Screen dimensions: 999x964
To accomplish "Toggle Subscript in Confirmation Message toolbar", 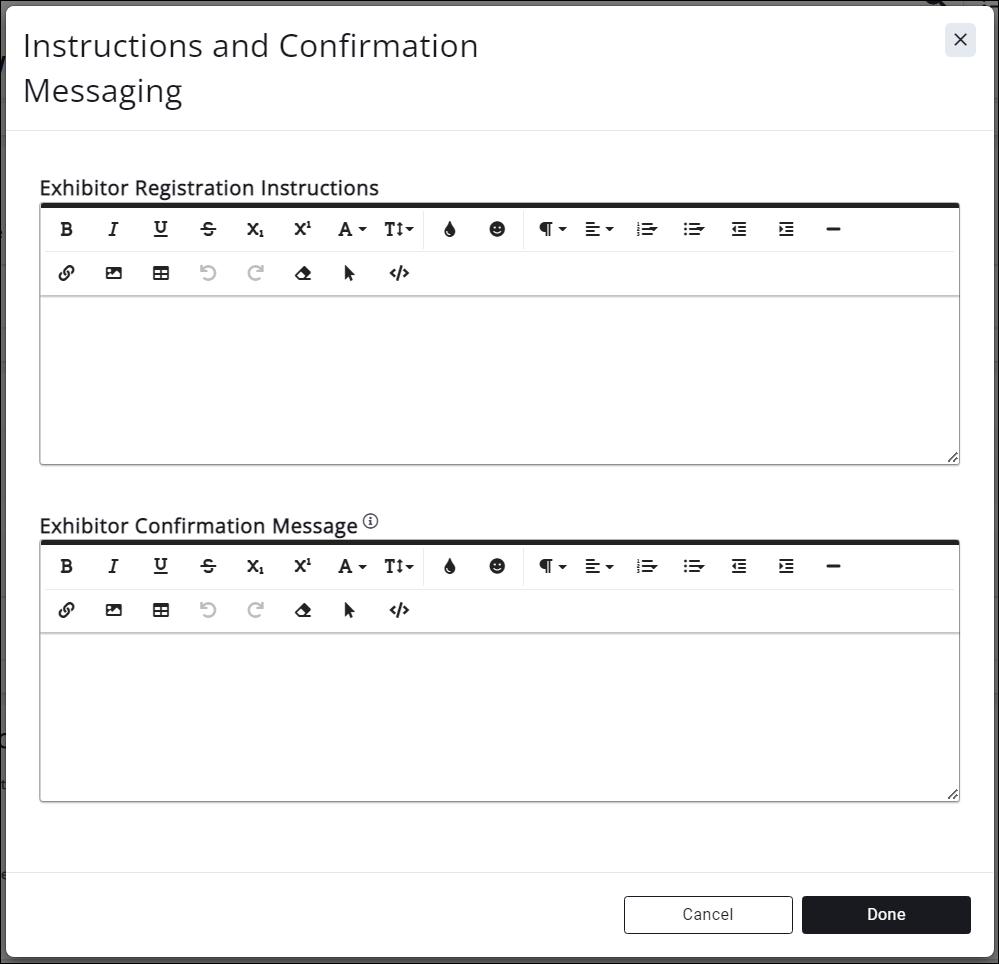I will [255, 566].
